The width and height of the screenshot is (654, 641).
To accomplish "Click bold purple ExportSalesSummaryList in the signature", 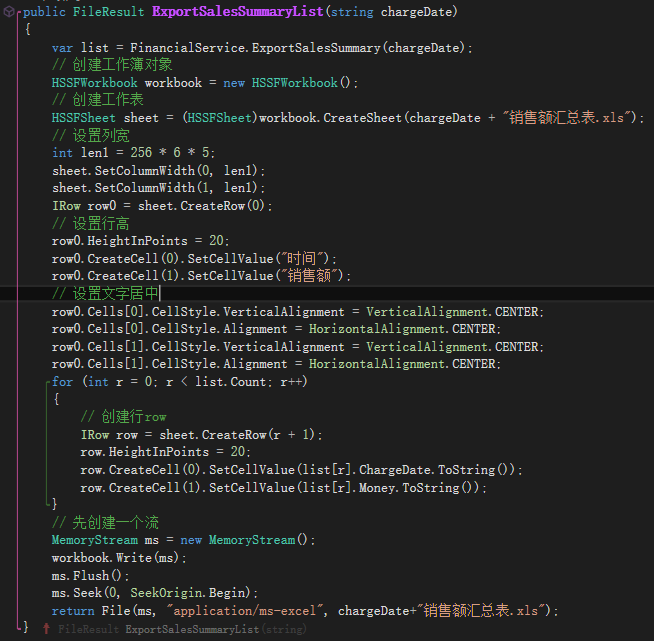I will click(x=238, y=12).
